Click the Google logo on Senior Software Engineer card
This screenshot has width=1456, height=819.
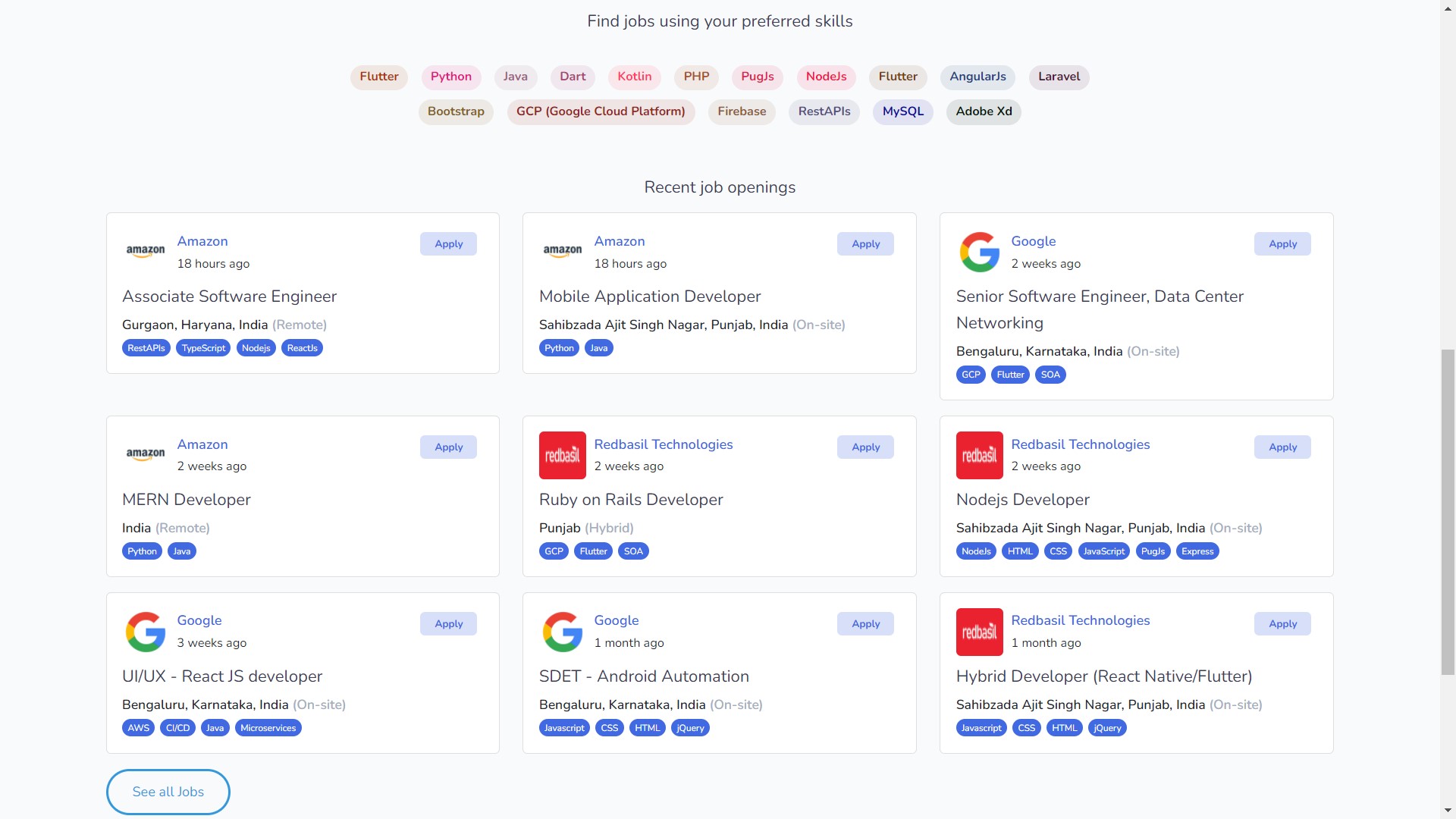coord(979,252)
